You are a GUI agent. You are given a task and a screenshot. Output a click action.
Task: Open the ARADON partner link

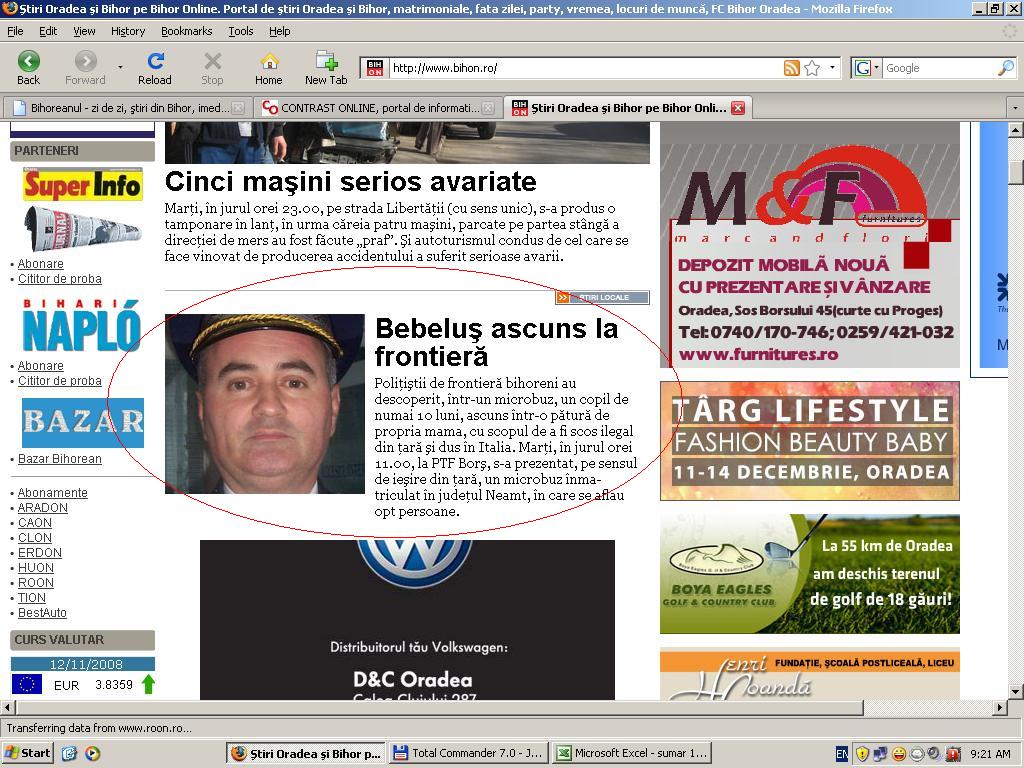pyautogui.click(x=43, y=508)
